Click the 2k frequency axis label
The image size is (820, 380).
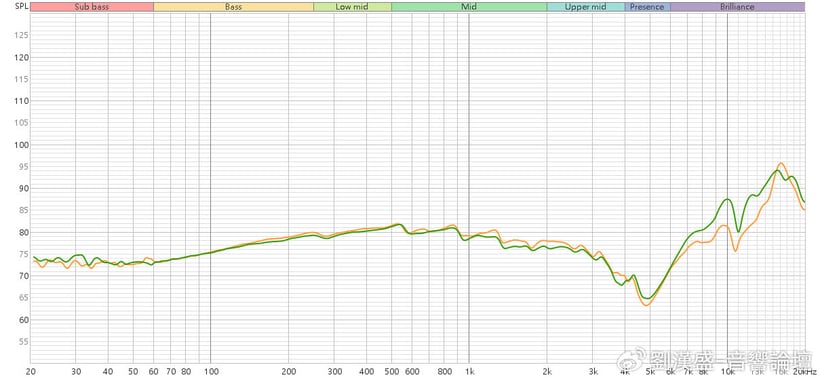coord(547,372)
